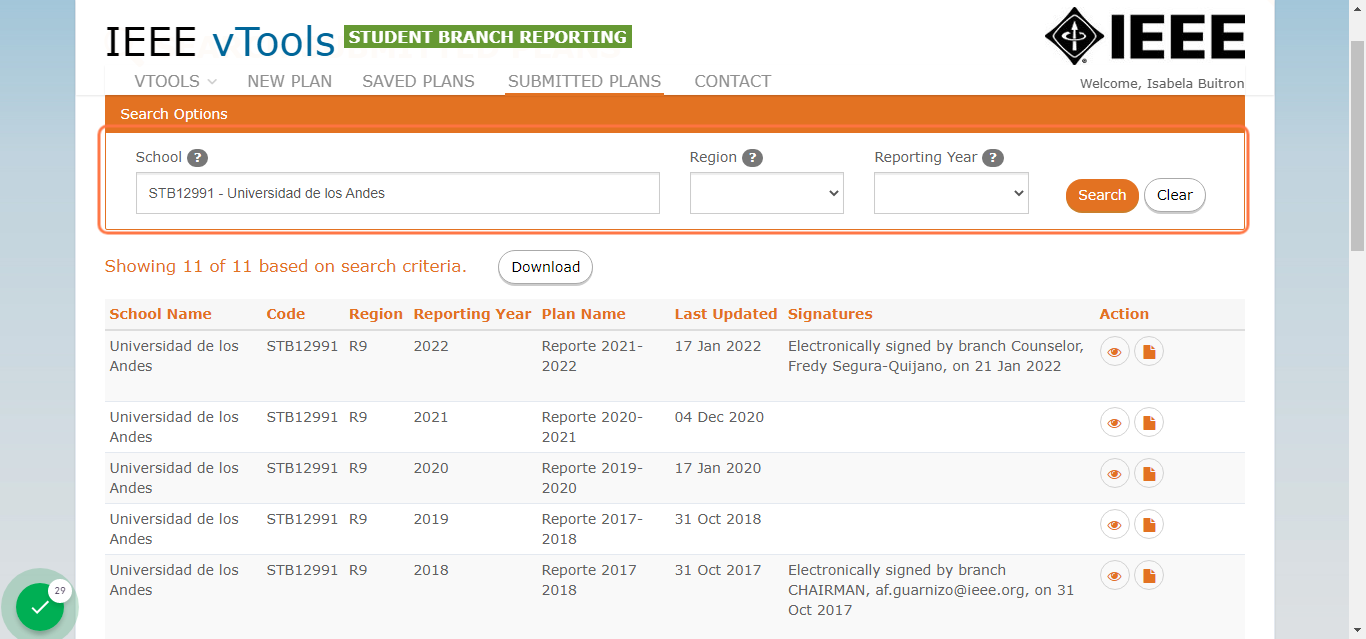Open the Reporting Year dropdown
Image resolution: width=1366 pixels, height=639 pixels.
(x=951, y=193)
